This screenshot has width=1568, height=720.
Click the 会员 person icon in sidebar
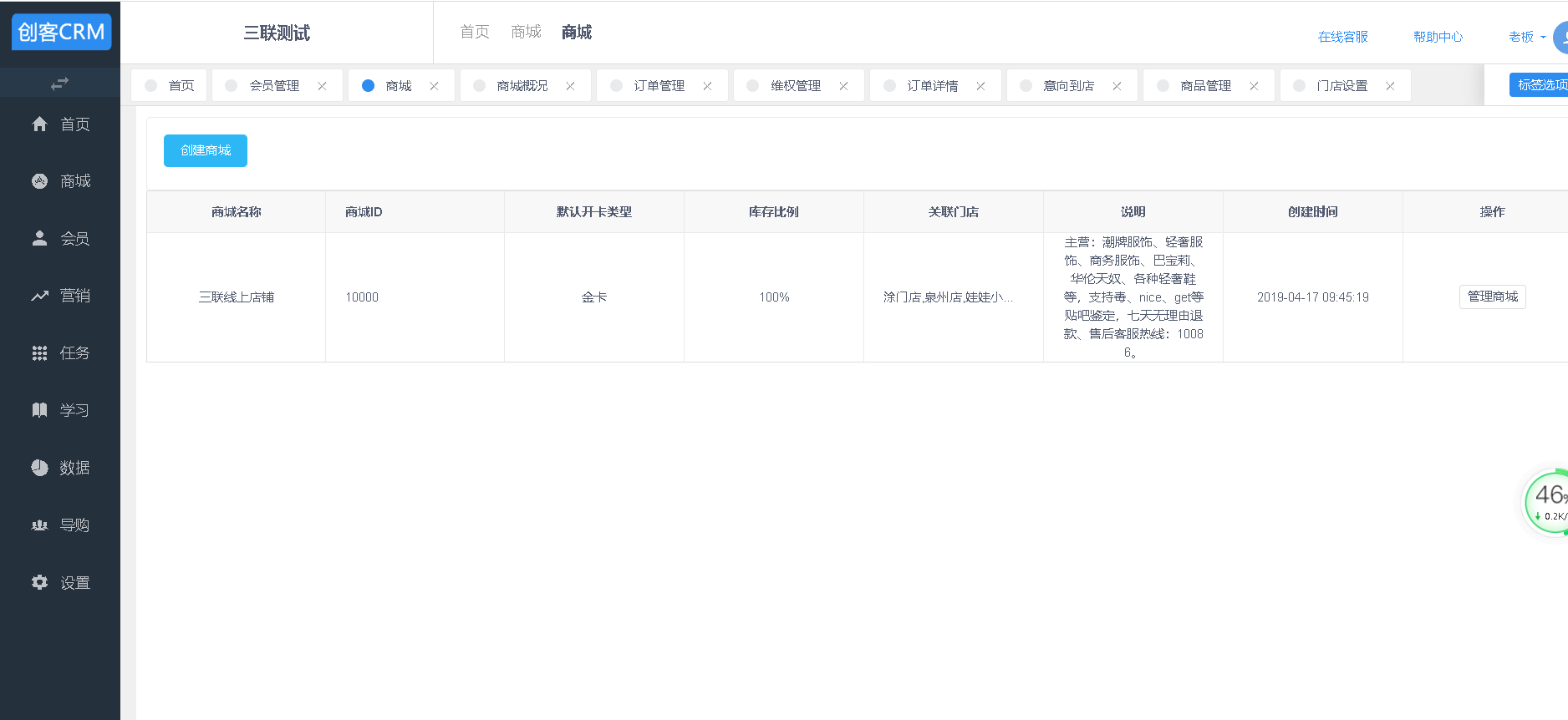pyautogui.click(x=39, y=238)
